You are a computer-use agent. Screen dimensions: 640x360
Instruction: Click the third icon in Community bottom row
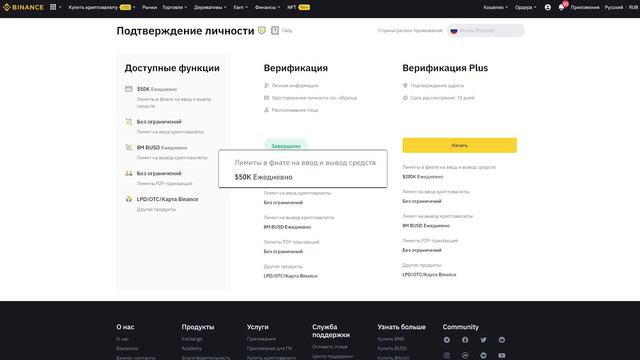(483, 356)
